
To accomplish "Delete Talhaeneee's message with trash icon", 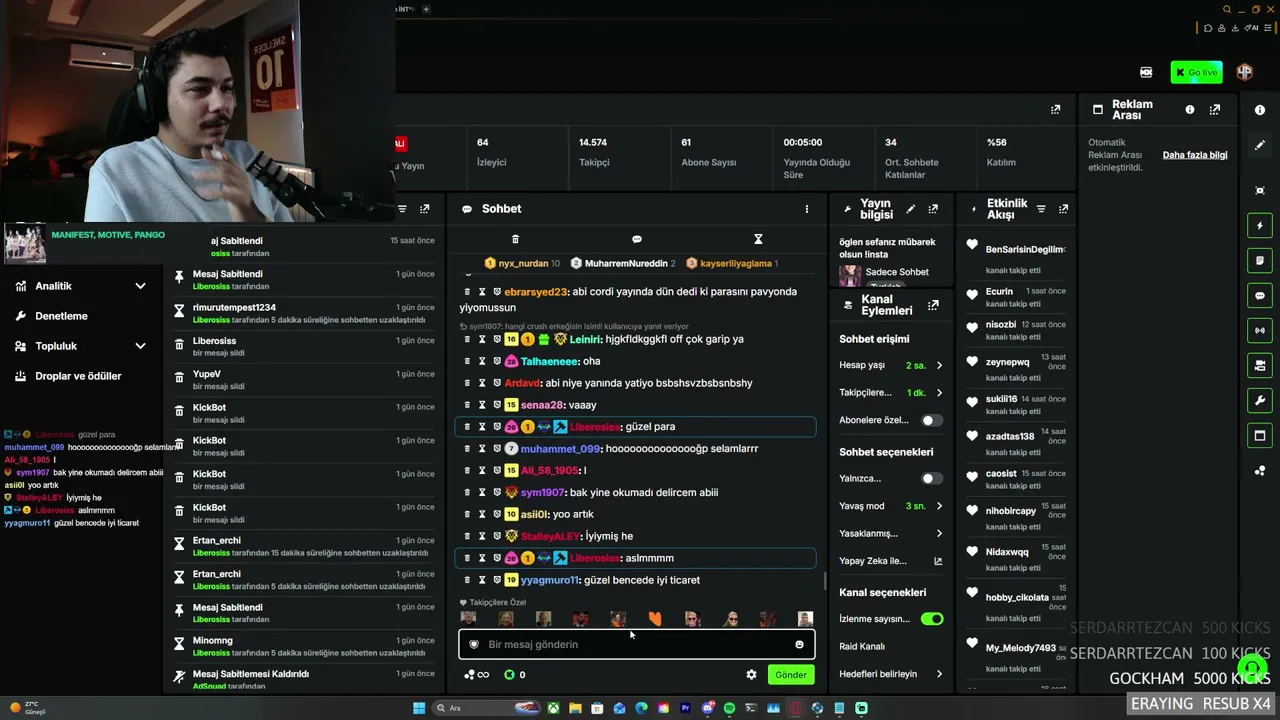I will 467,361.
